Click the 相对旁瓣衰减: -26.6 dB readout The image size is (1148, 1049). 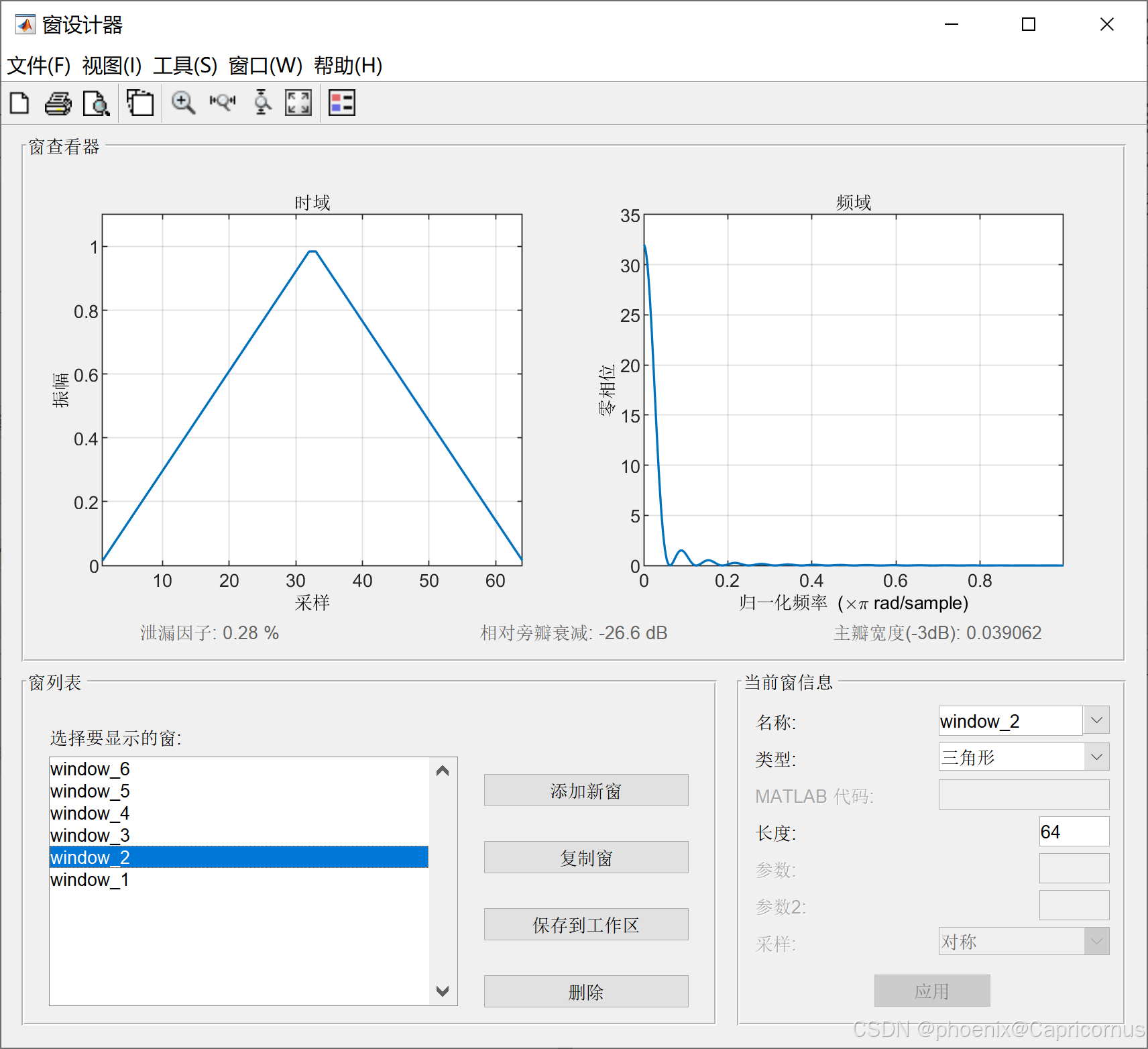(x=574, y=633)
